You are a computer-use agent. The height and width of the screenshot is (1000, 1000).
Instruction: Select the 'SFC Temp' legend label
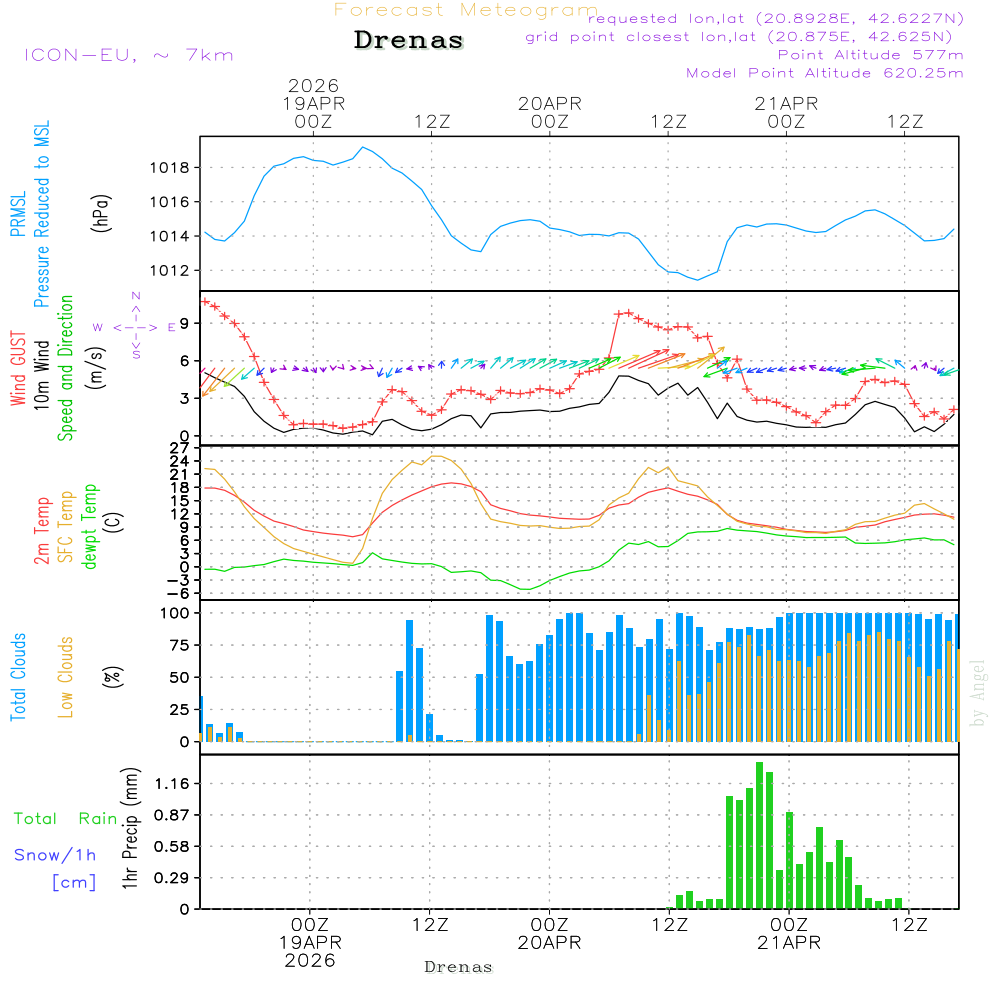66,527
